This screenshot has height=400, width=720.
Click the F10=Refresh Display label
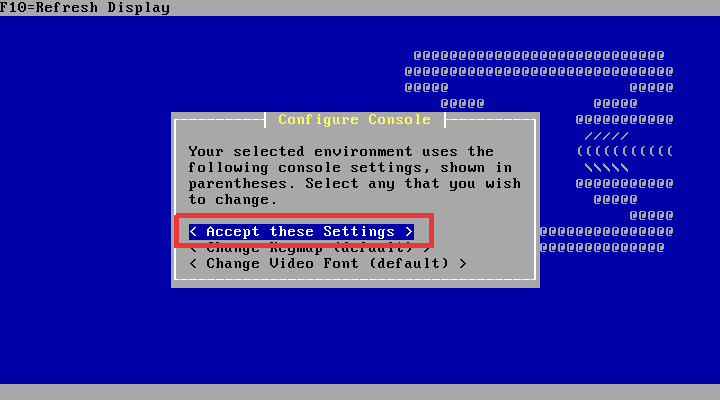coord(85,8)
